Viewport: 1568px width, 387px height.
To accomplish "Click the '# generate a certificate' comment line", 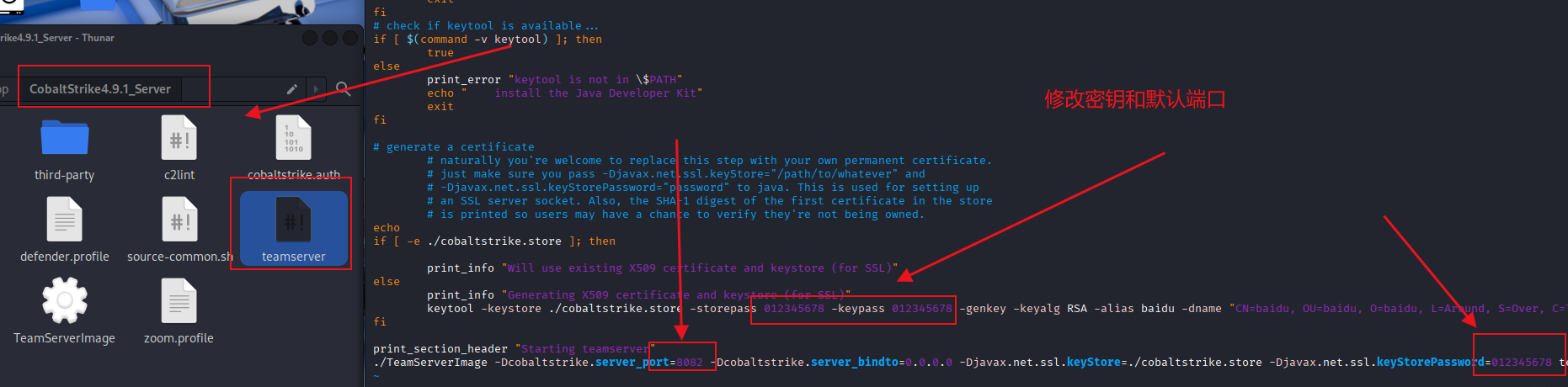I will (x=454, y=147).
